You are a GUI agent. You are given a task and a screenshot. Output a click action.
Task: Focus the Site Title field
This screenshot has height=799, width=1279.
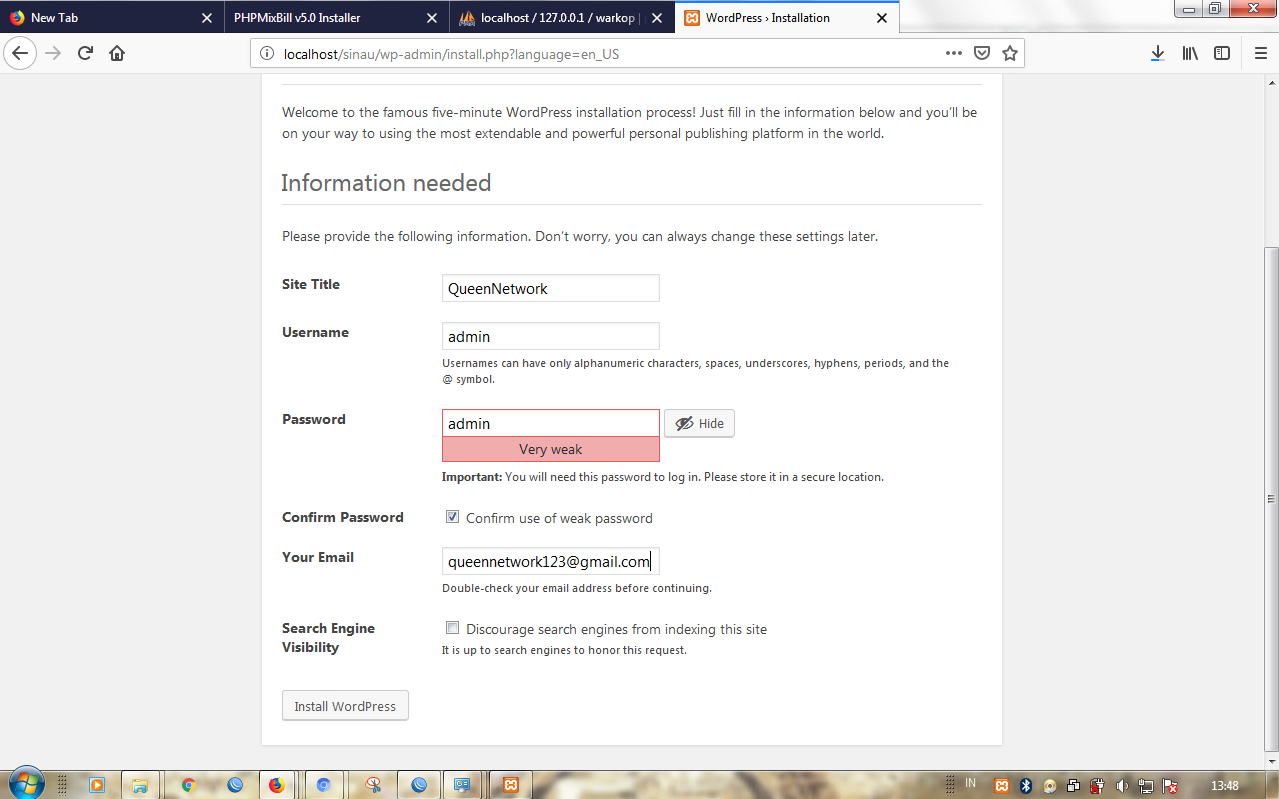[551, 288]
